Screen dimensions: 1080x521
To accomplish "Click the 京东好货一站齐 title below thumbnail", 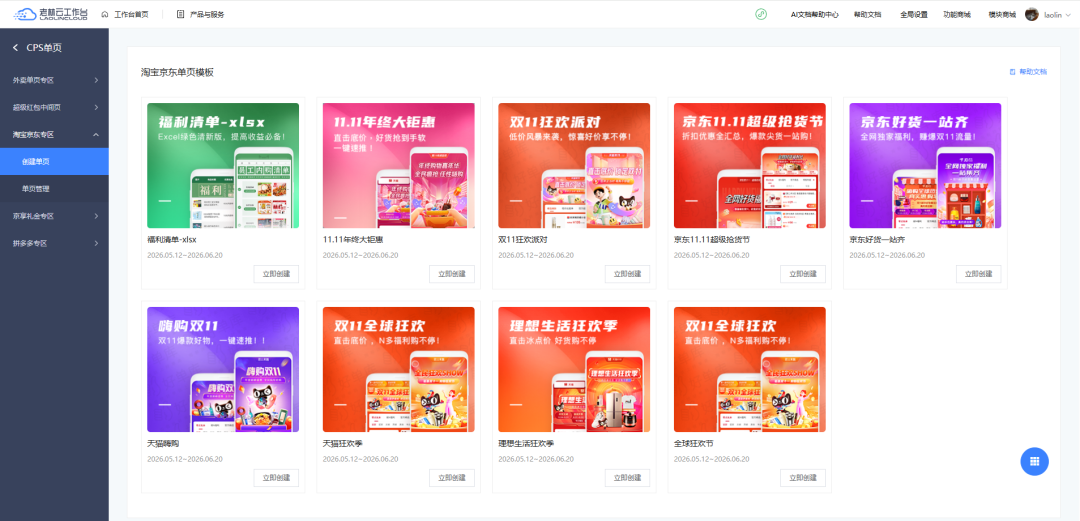I will tap(878, 240).
